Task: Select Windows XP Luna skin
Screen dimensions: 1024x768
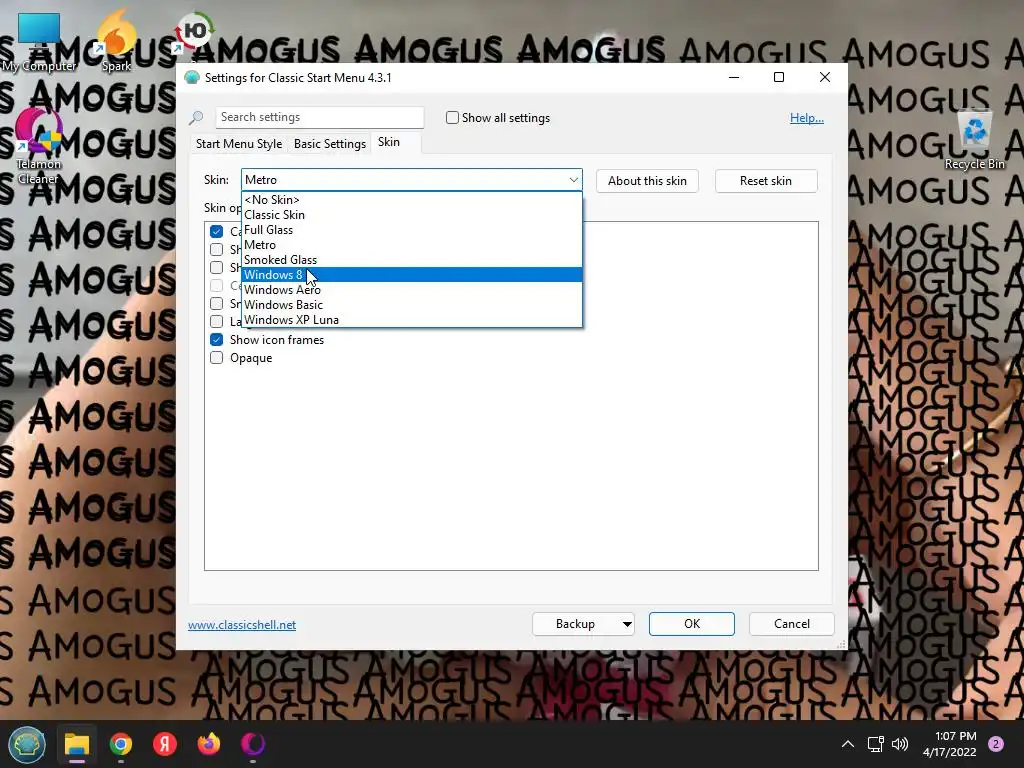Action: coord(411,320)
